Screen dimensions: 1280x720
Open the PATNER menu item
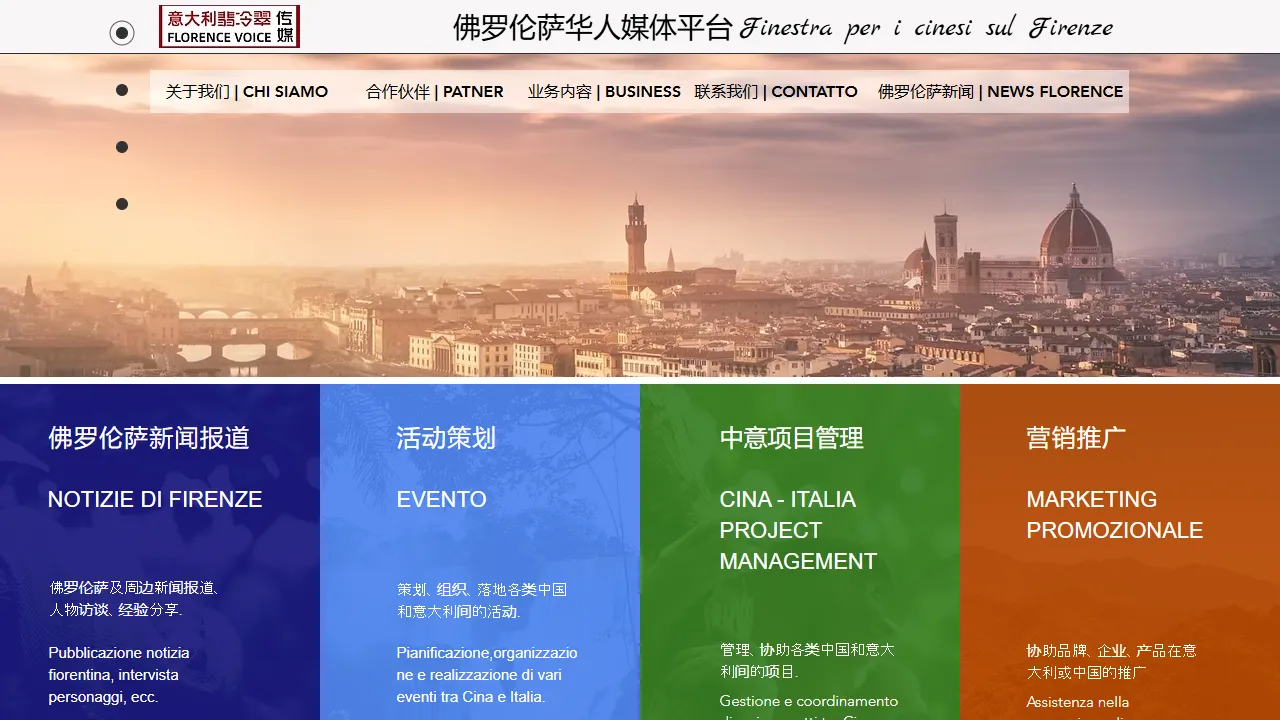(434, 91)
